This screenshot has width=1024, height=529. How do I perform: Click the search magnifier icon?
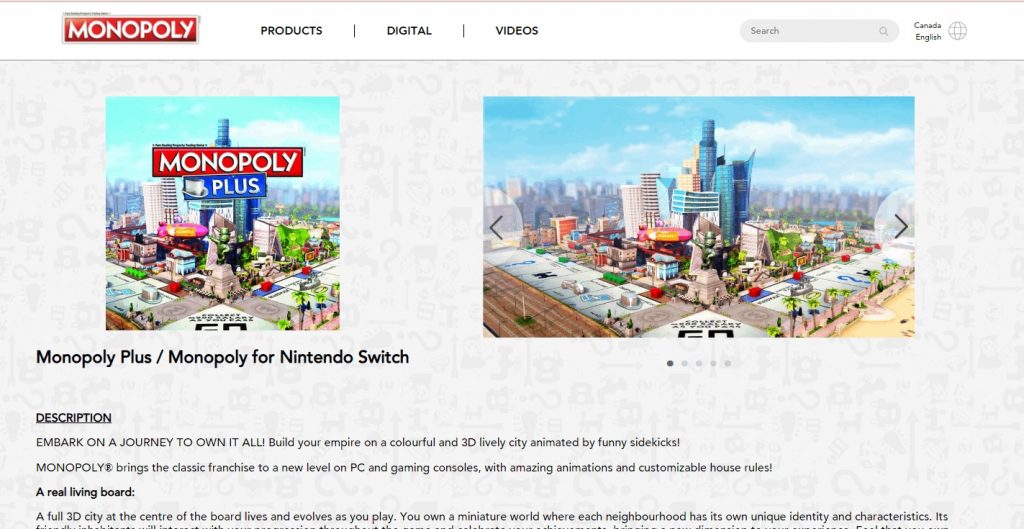coord(883,31)
